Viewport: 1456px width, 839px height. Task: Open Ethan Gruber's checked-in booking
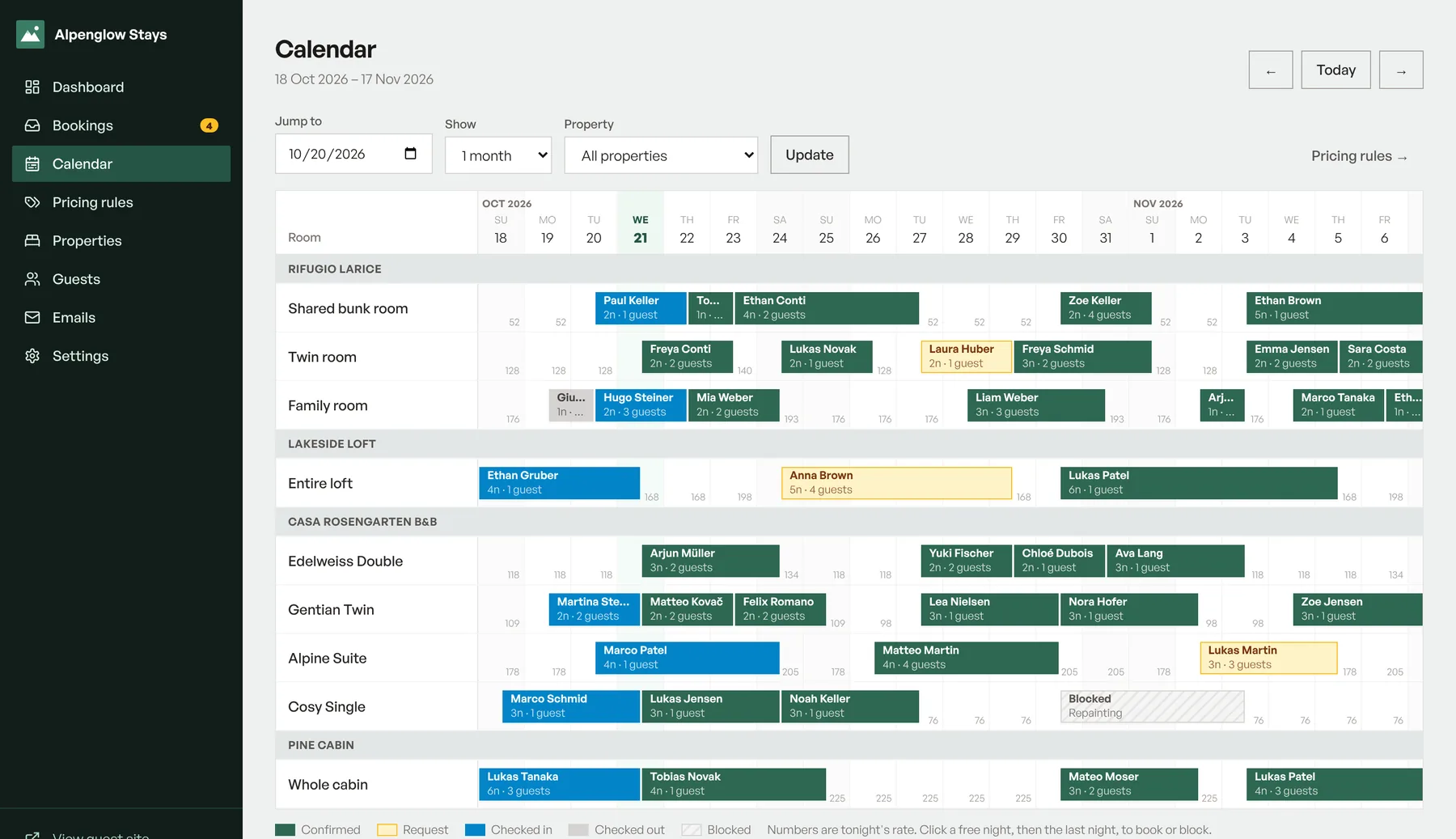(559, 483)
